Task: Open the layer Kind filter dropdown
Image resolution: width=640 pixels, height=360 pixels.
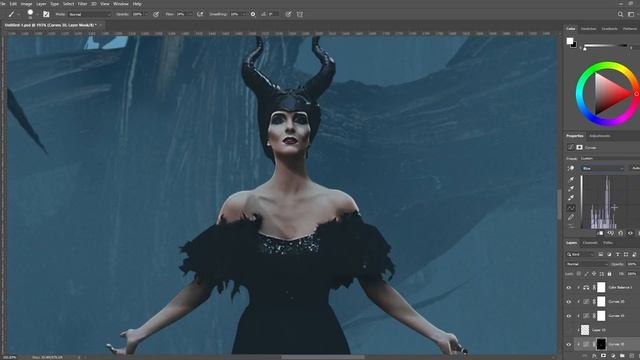Action: [580, 254]
